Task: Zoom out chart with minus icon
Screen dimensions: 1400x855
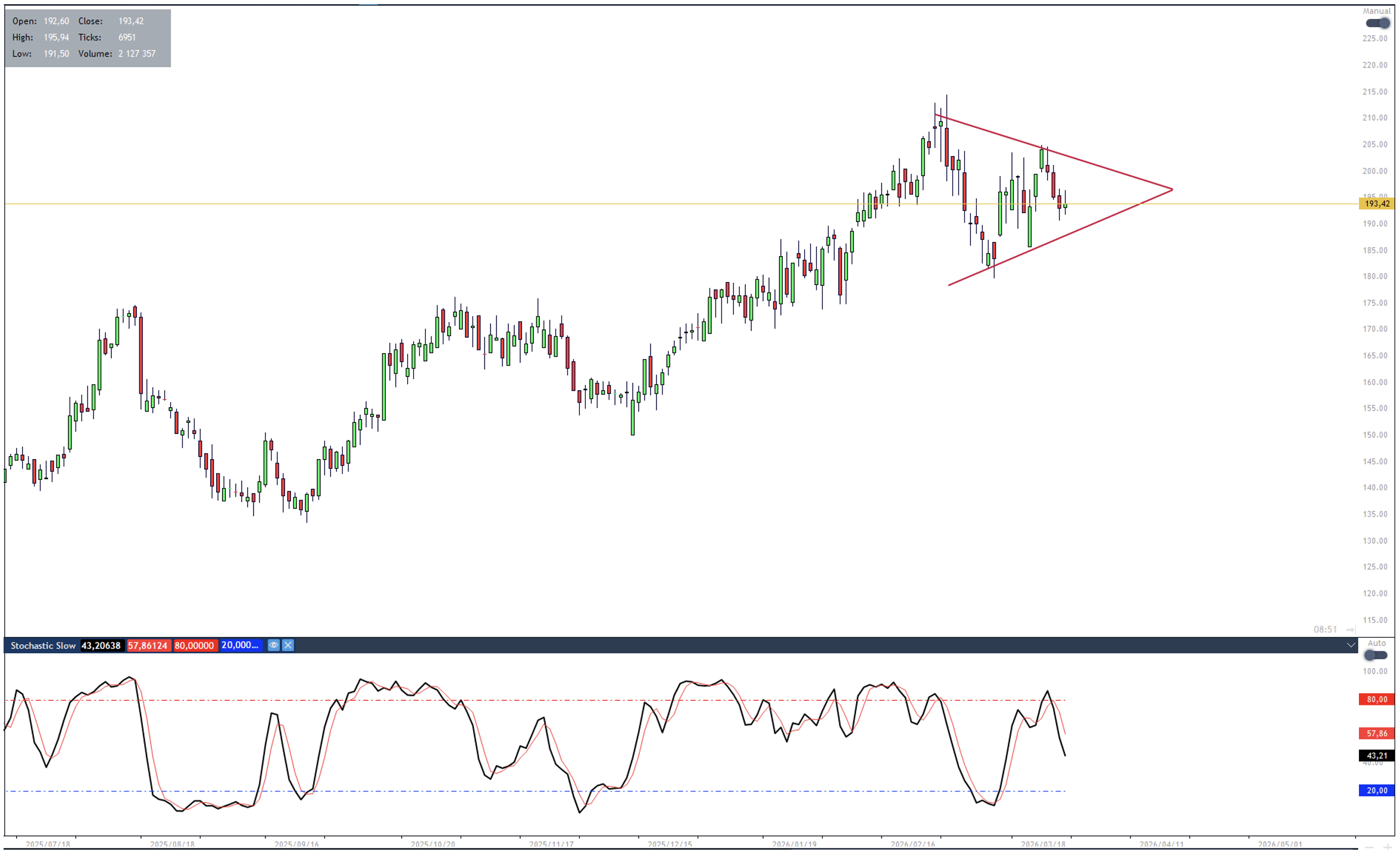Action: [x=1369, y=847]
